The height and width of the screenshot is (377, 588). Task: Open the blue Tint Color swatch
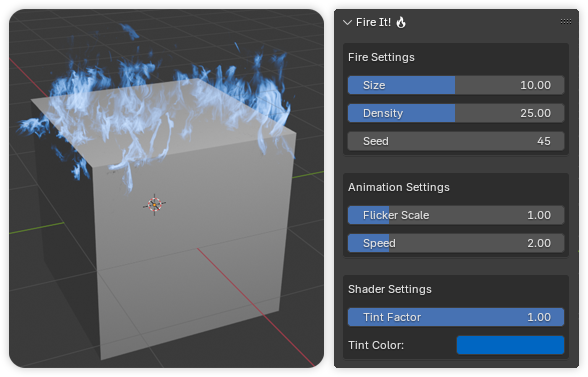tap(510, 345)
